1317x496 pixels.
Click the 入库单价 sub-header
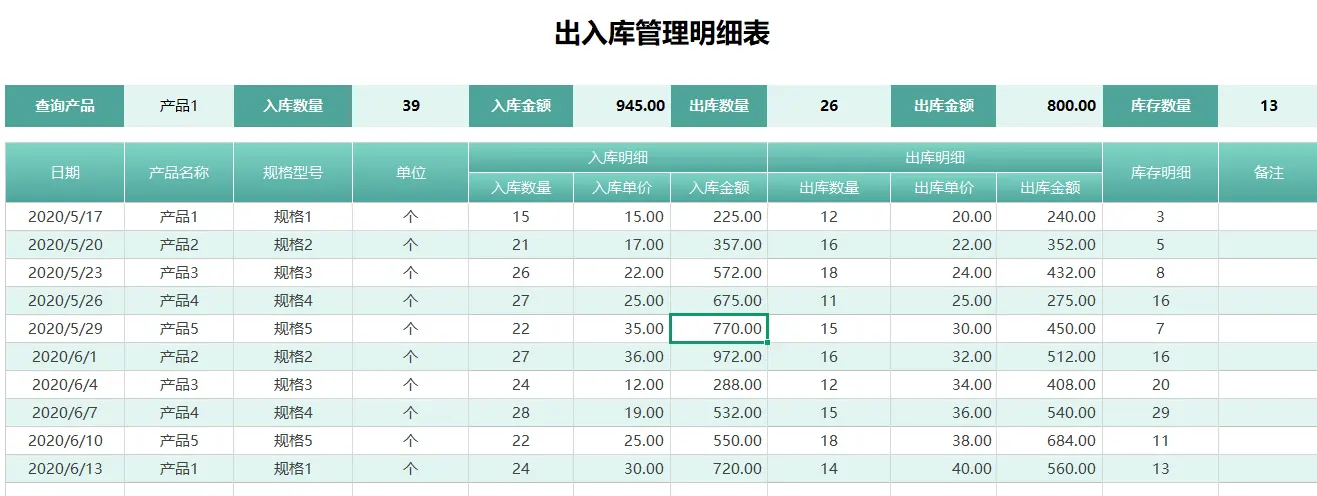coord(622,187)
